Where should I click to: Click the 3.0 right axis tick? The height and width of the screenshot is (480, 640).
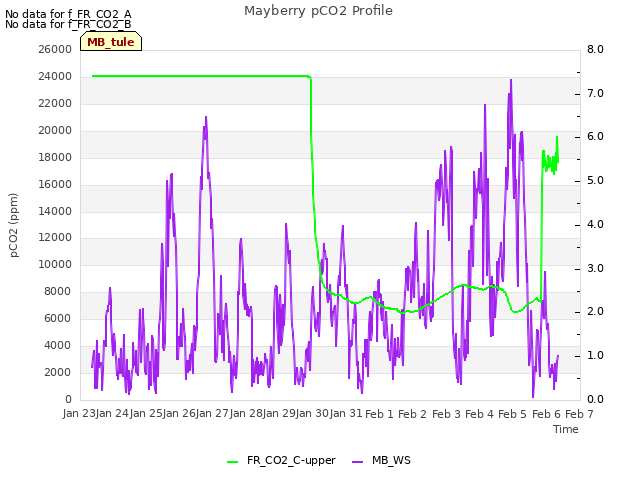tap(595, 269)
